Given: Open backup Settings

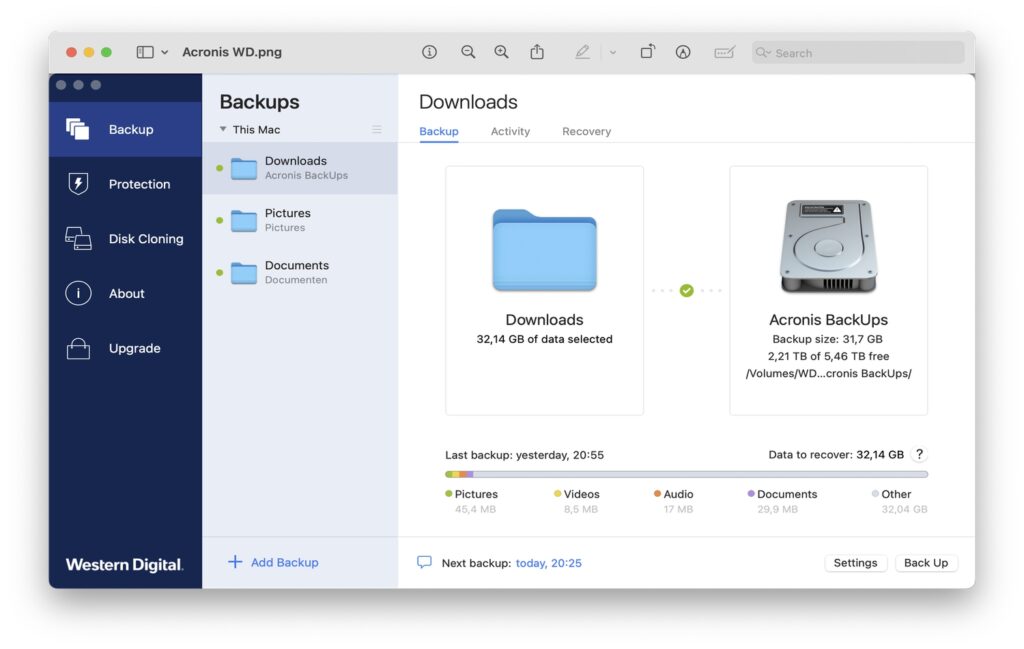Looking at the screenshot, I should (855, 563).
